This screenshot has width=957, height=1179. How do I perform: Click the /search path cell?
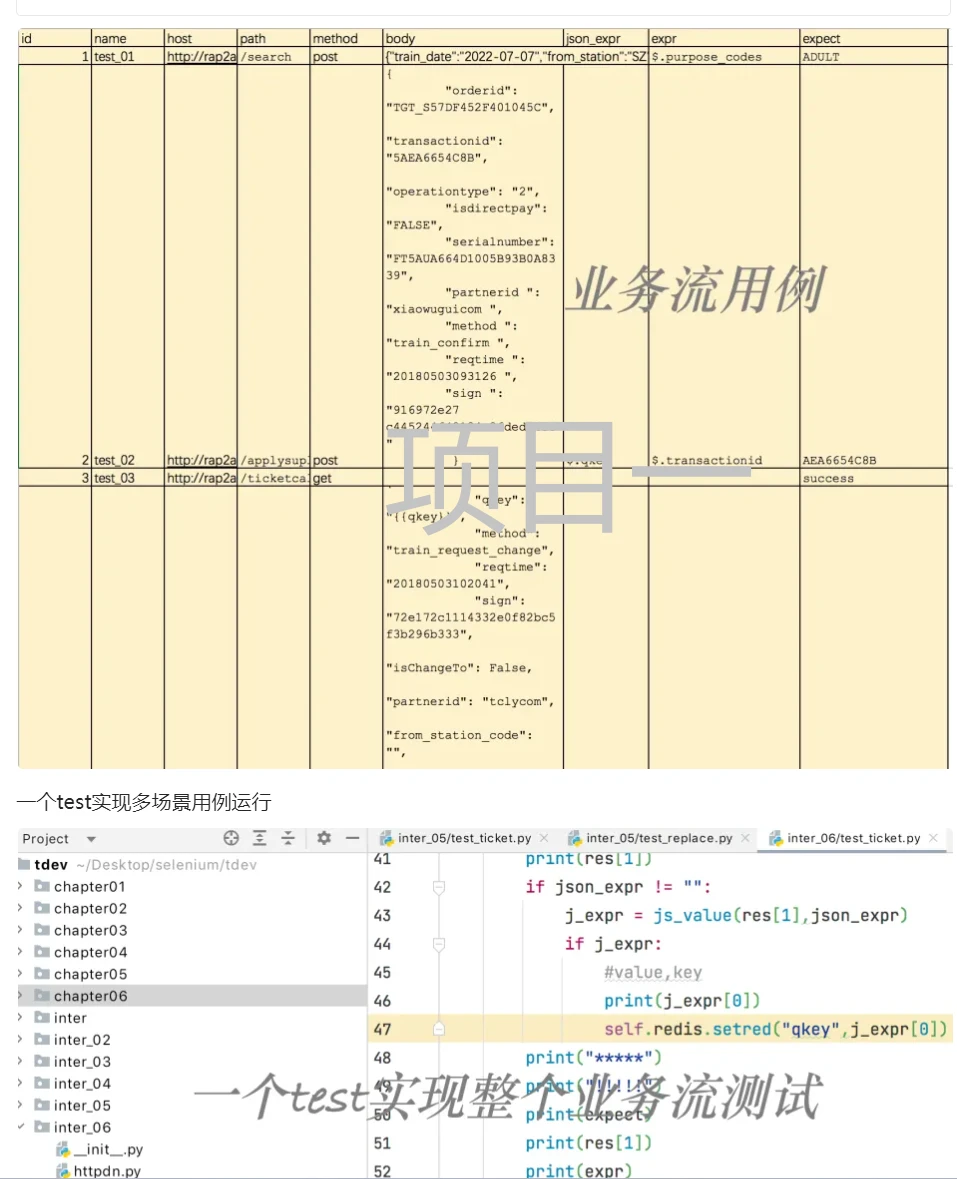click(x=273, y=56)
